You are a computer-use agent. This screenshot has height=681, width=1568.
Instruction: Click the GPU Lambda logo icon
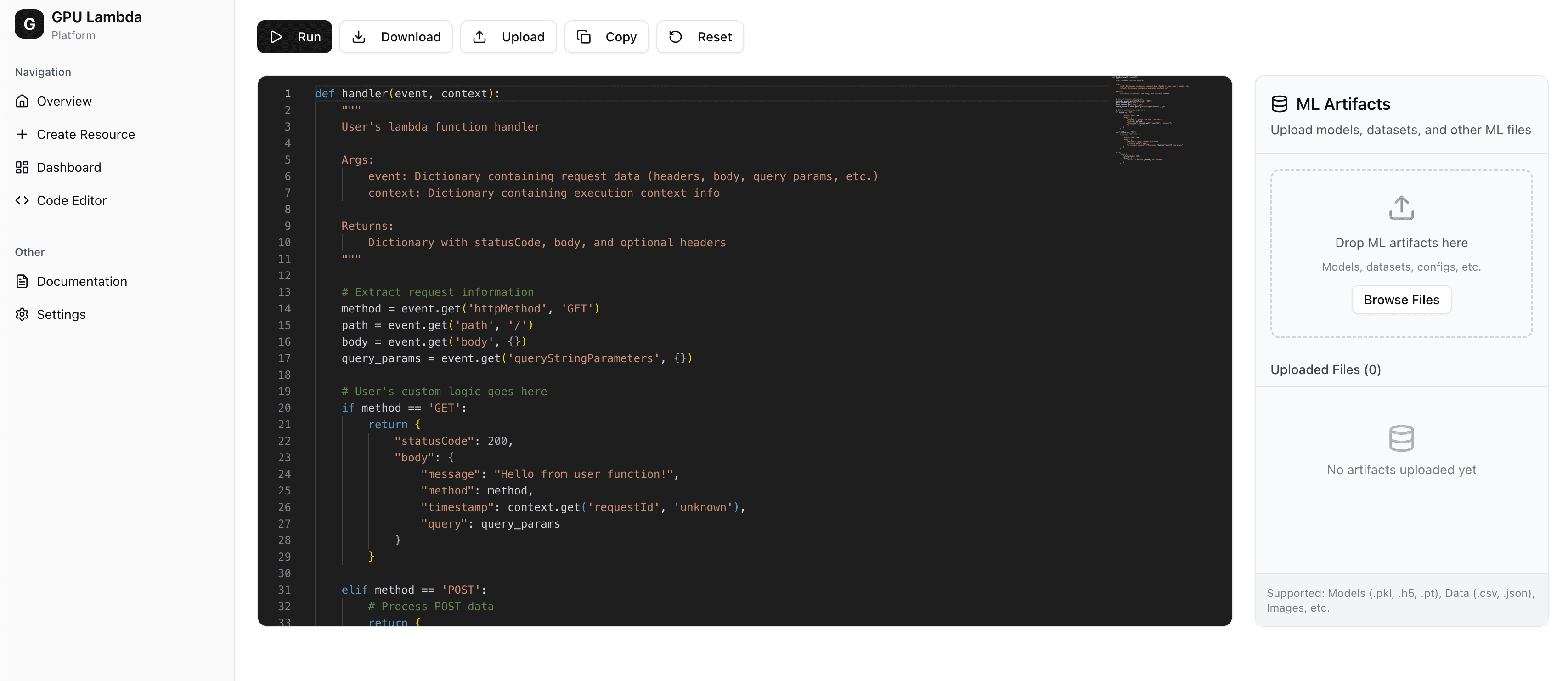29,24
